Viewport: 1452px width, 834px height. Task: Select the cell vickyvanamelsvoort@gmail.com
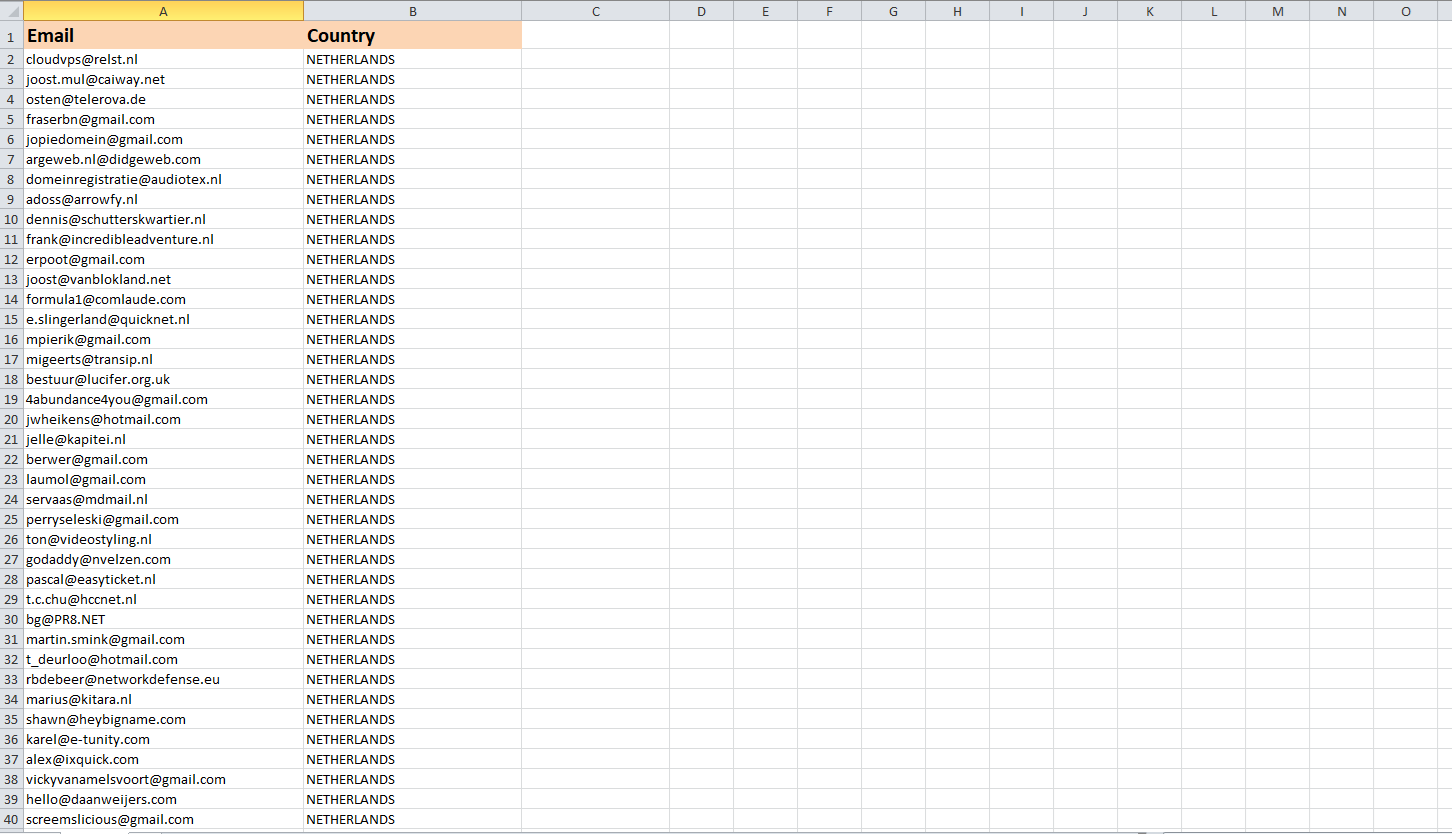pos(163,779)
